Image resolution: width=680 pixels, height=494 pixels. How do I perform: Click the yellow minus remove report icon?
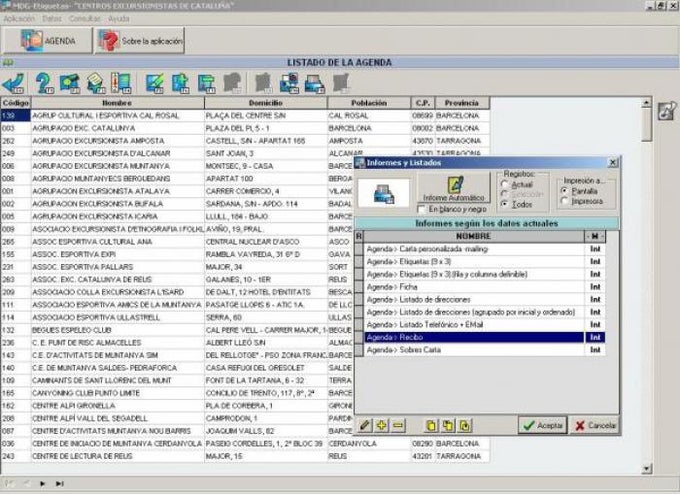(x=398, y=425)
